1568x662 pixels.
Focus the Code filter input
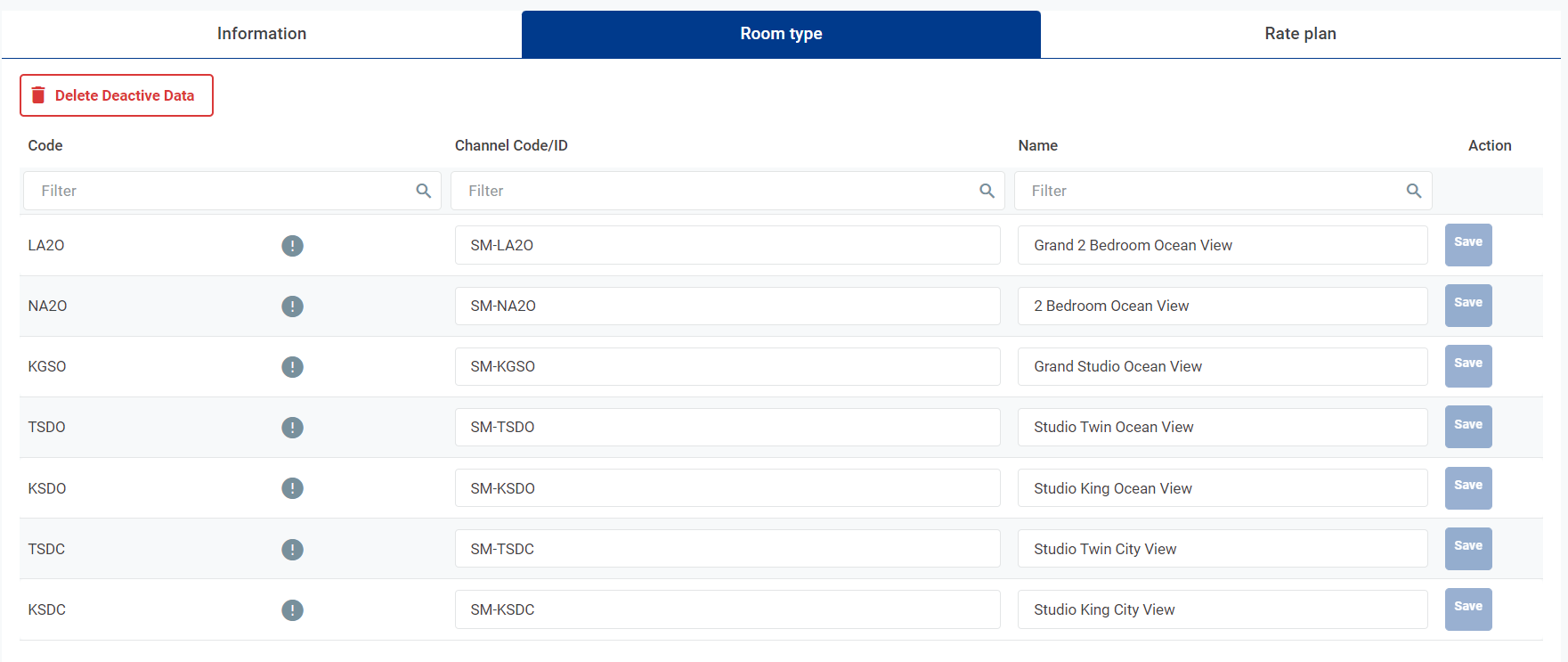coord(223,191)
